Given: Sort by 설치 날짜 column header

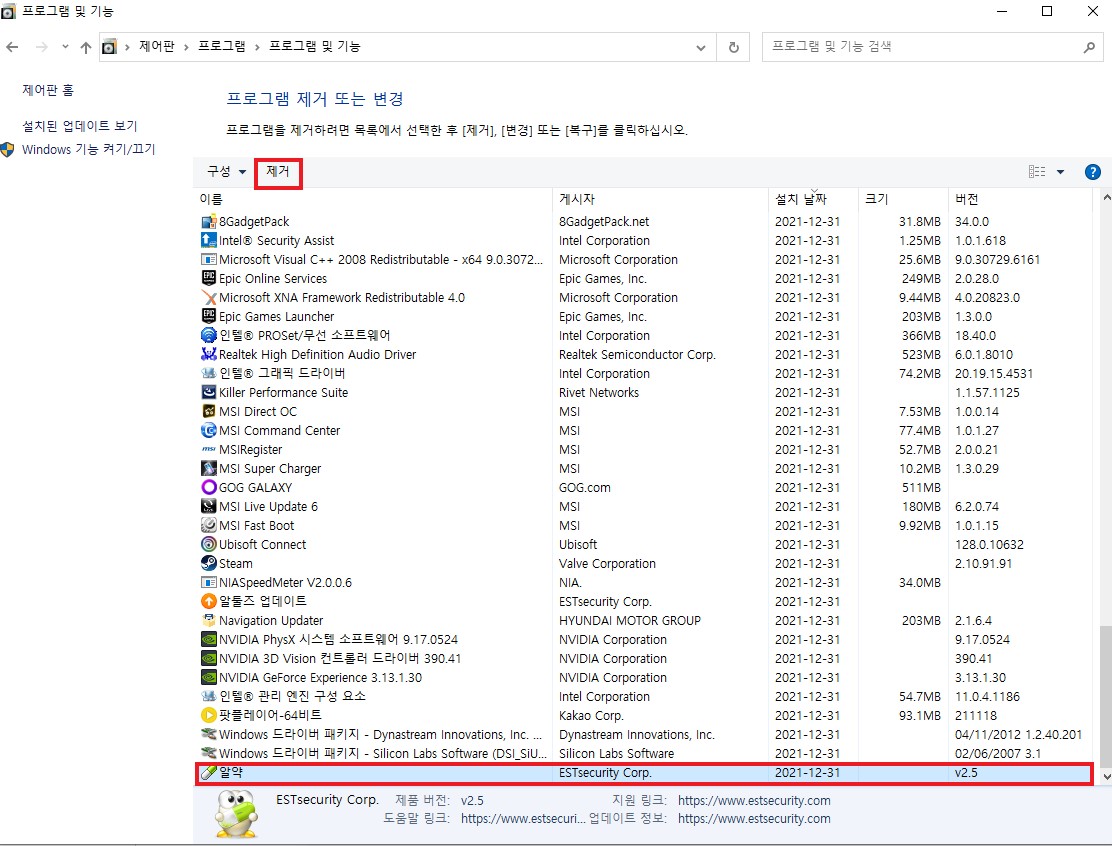Looking at the screenshot, I should pyautogui.click(x=813, y=199).
